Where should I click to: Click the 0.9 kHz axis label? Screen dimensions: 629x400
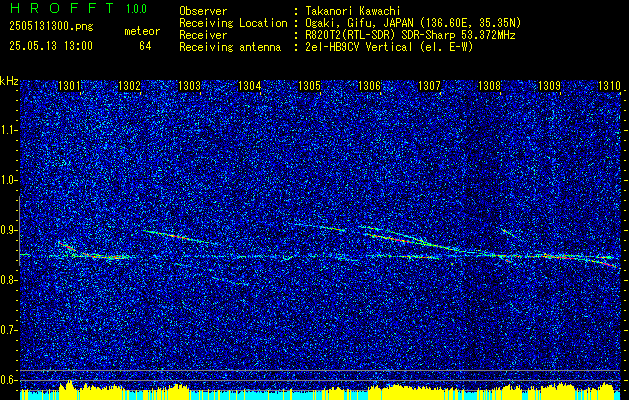click(8, 230)
